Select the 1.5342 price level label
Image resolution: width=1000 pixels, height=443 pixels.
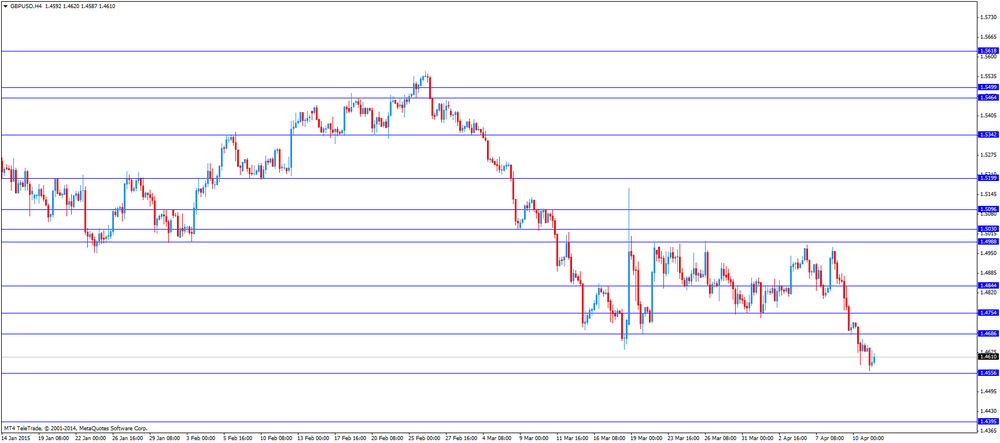tap(987, 135)
